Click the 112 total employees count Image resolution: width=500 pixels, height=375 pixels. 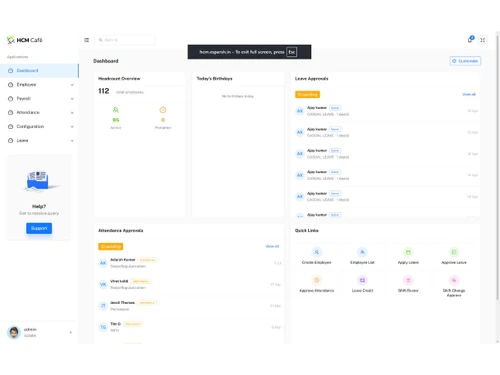click(104, 91)
